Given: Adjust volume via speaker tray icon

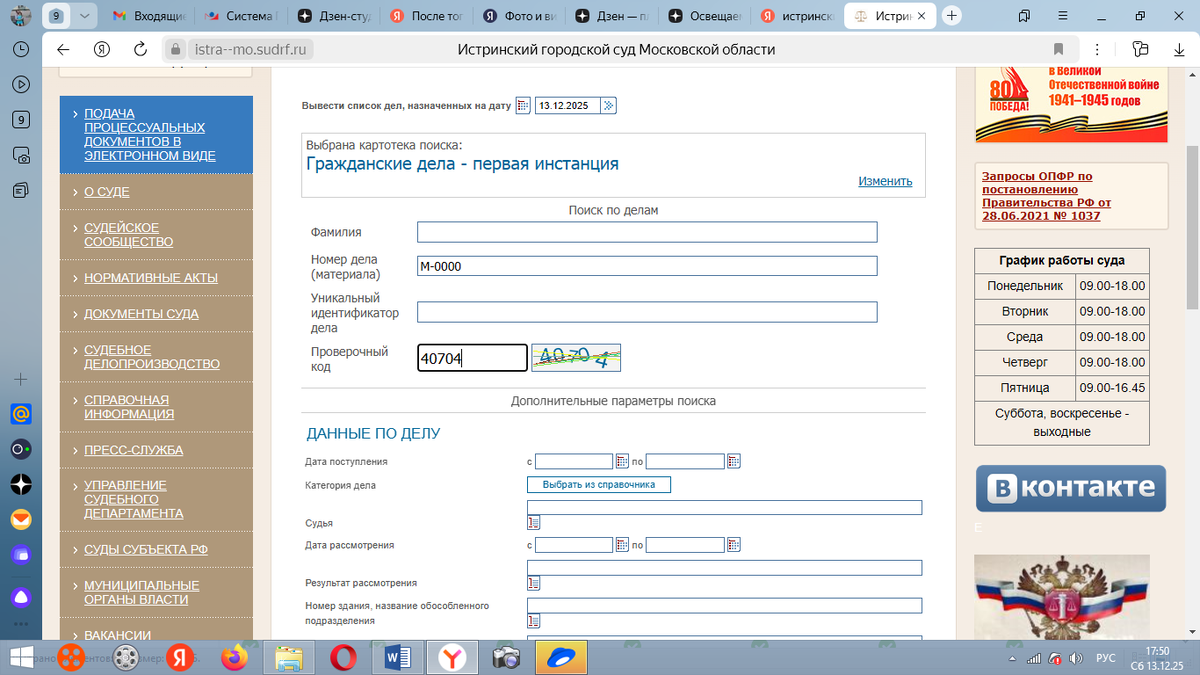Looking at the screenshot, I should click(x=1076, y=658).
